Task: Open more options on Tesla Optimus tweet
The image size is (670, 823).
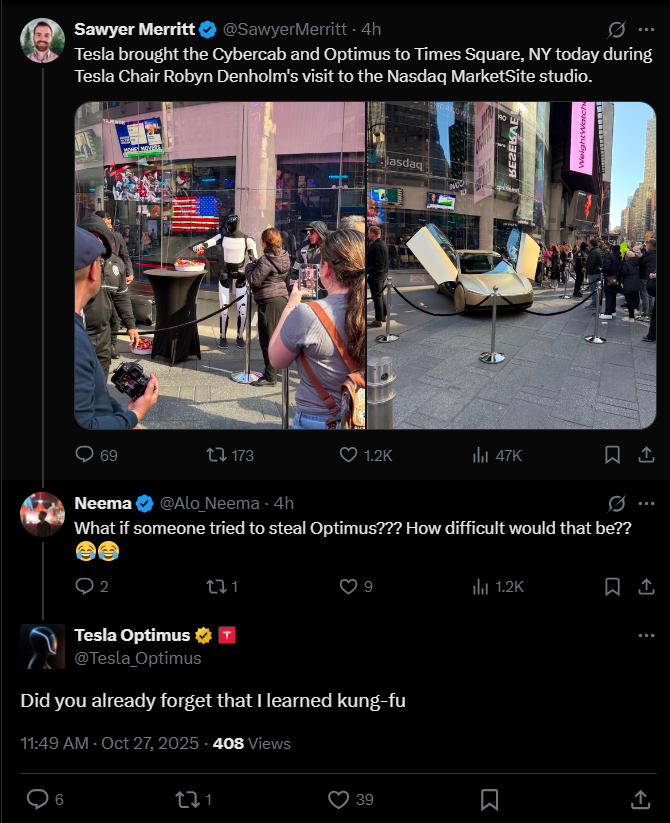Action: pos(646,635)
